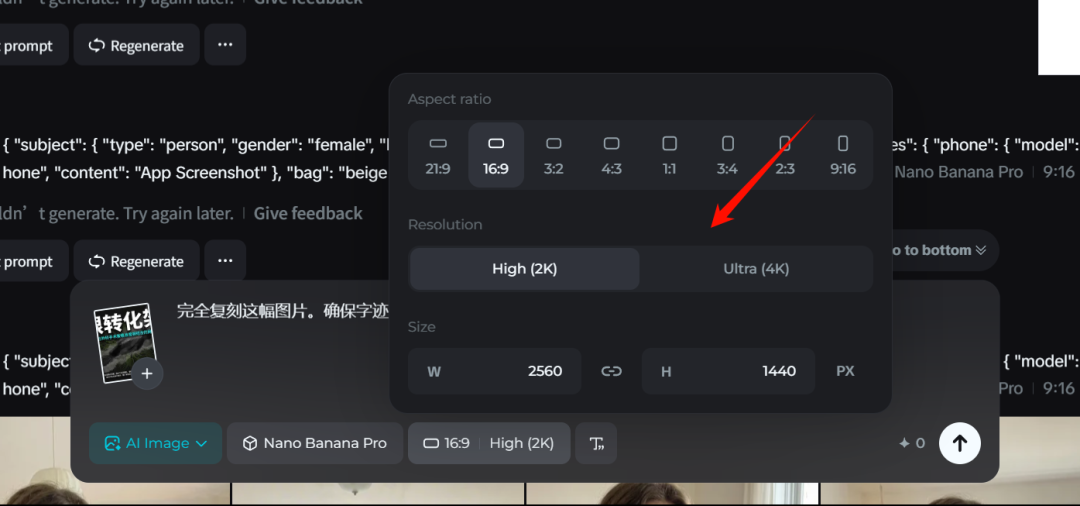The height and width of the screenshot is (506, 1080).
Task: Add a reference image with plus icon
Action: (147, 375)
